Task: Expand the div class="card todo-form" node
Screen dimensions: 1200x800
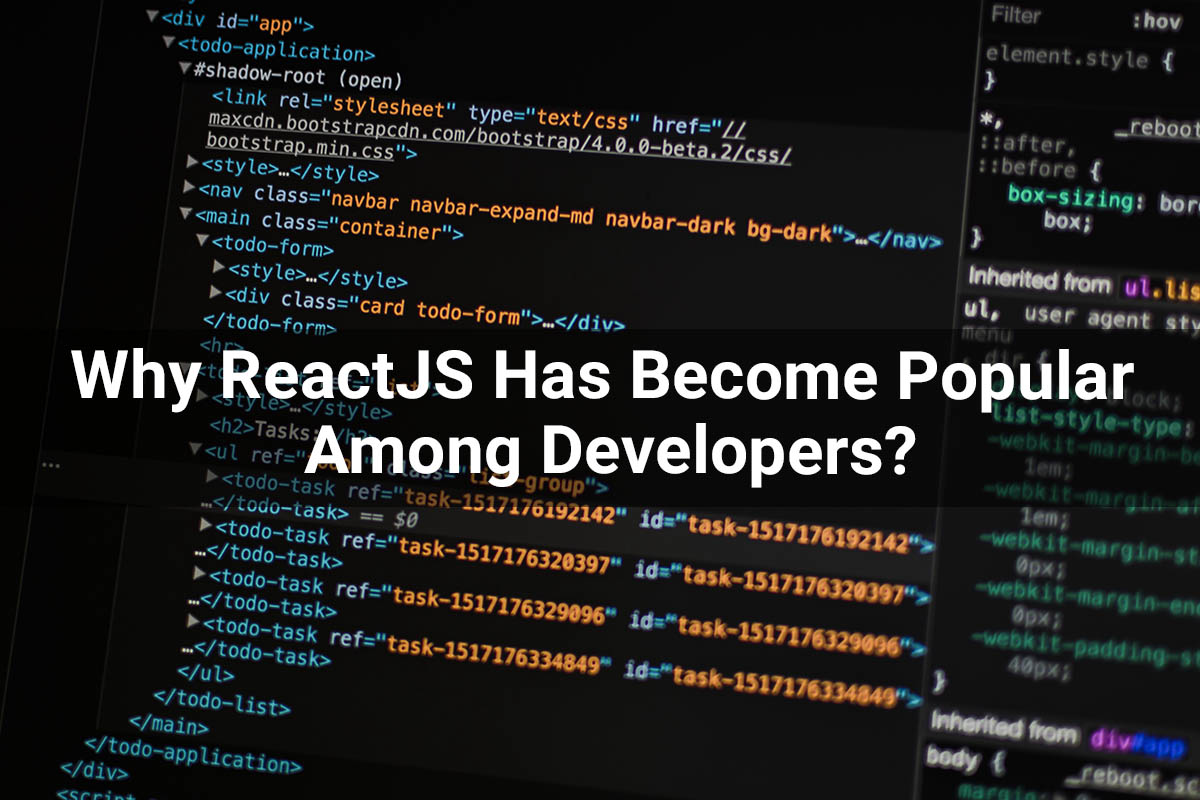Action: [x=216, y=292]
